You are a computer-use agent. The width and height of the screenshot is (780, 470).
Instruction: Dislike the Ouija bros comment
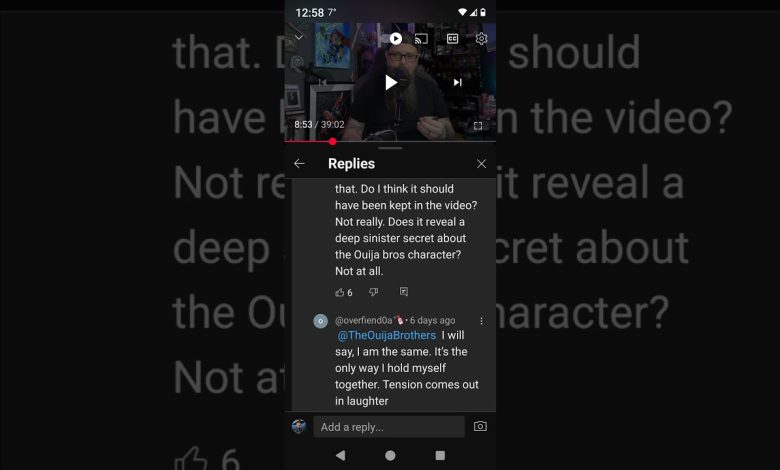click(373, 292)
